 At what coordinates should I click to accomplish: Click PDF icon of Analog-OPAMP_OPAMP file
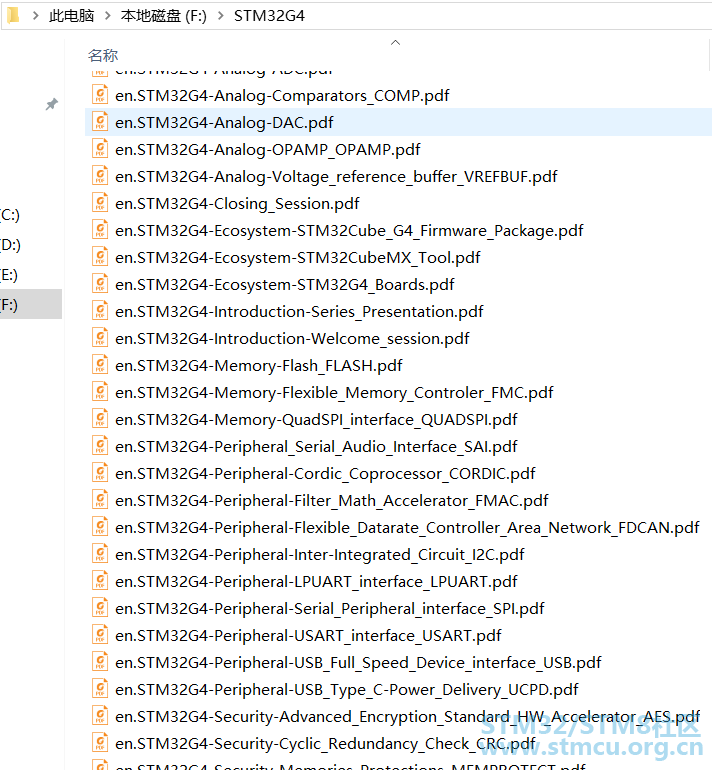tap(100, 148)
